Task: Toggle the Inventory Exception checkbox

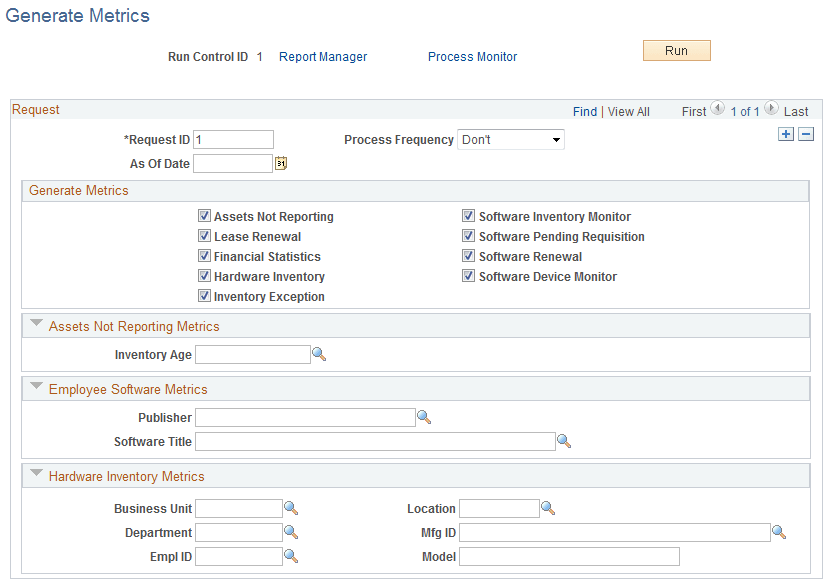Action: coord(204,296)
